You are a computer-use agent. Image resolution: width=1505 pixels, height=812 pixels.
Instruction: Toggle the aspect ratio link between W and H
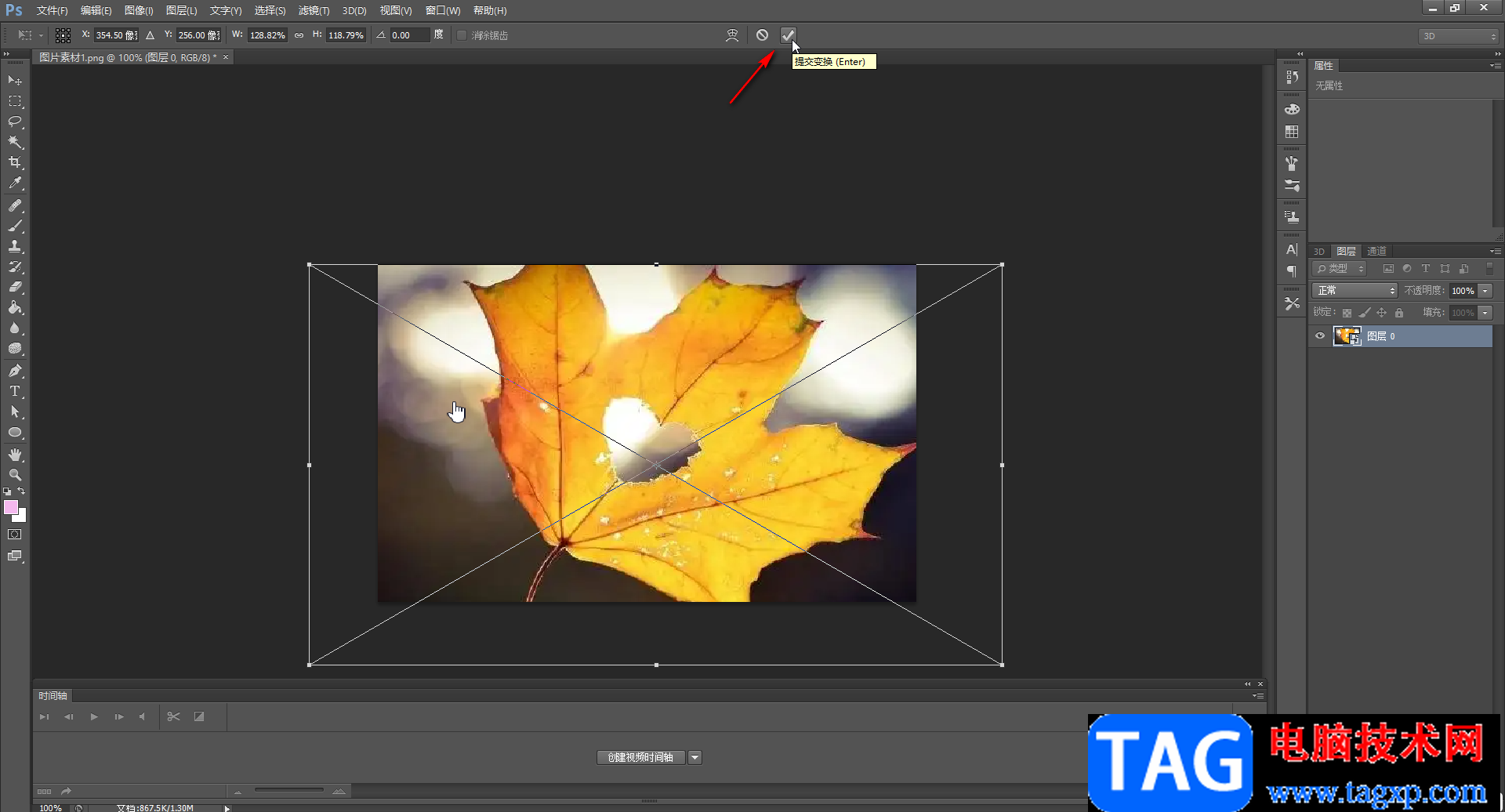pos(299,35)
